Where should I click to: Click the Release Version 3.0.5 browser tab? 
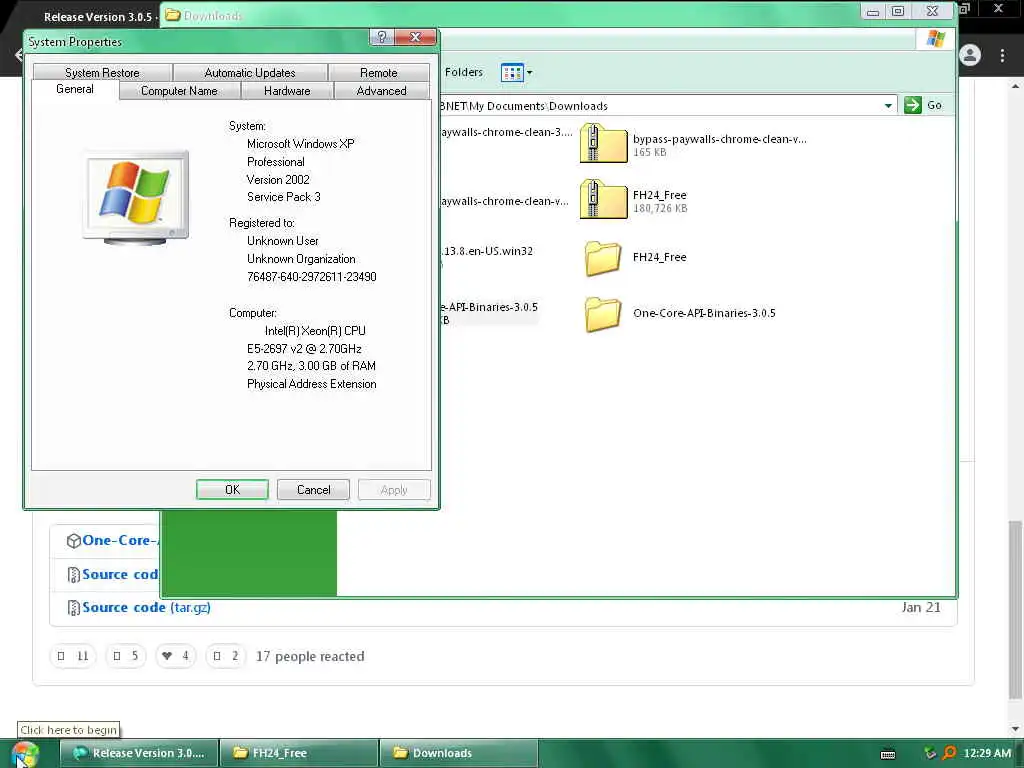[x=99, y=17]
